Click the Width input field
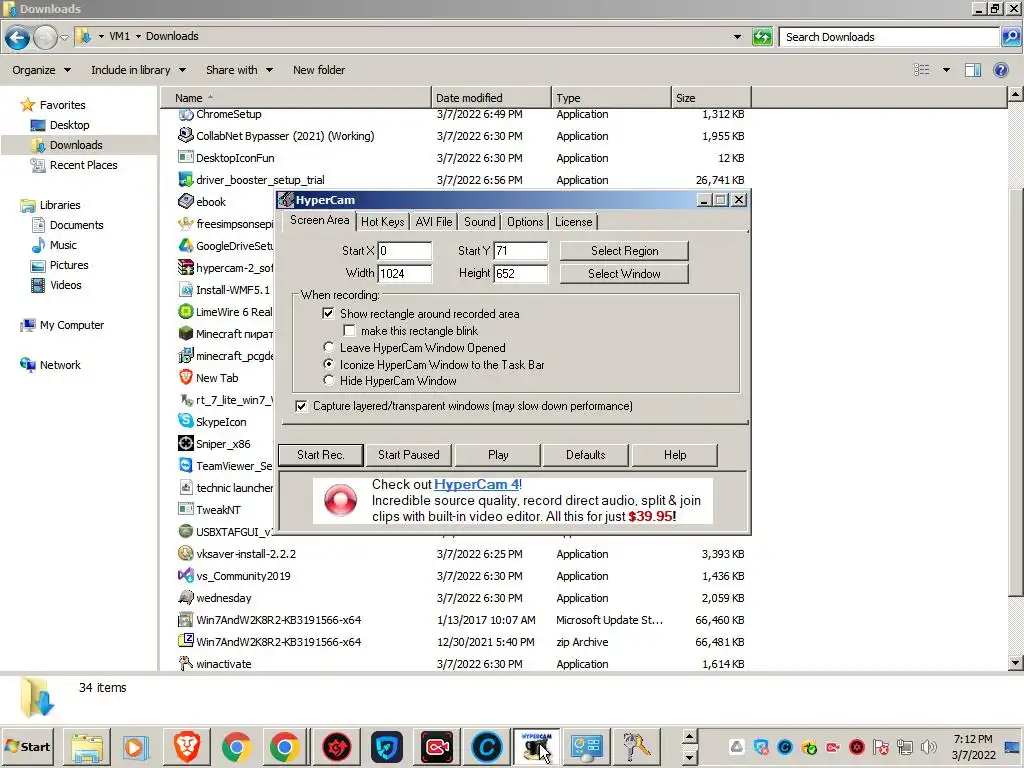Image resolution: width=1024 pixels, height=768 pixels. tap(405, 274)
